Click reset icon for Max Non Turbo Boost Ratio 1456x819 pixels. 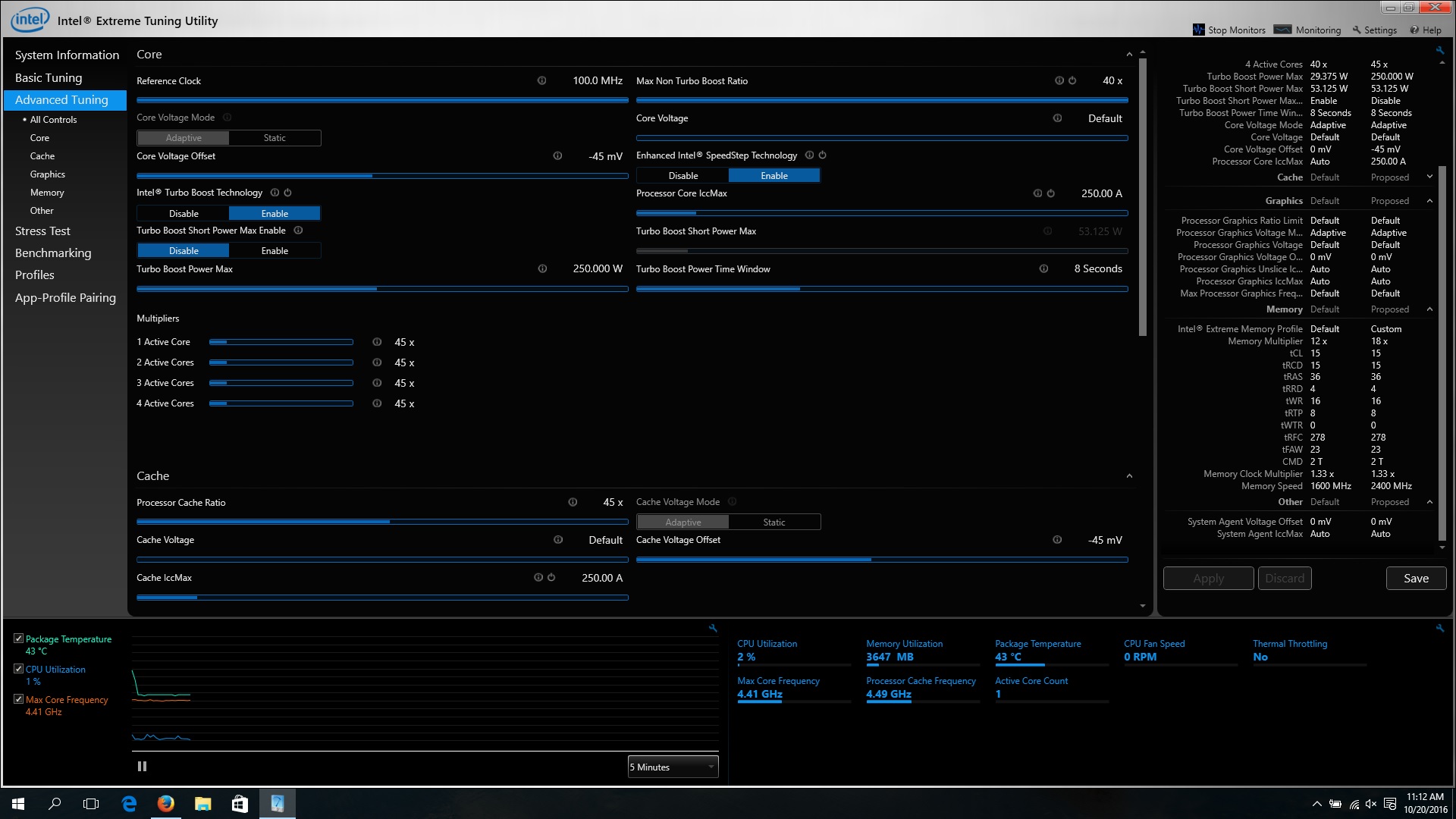[1072, 80]
